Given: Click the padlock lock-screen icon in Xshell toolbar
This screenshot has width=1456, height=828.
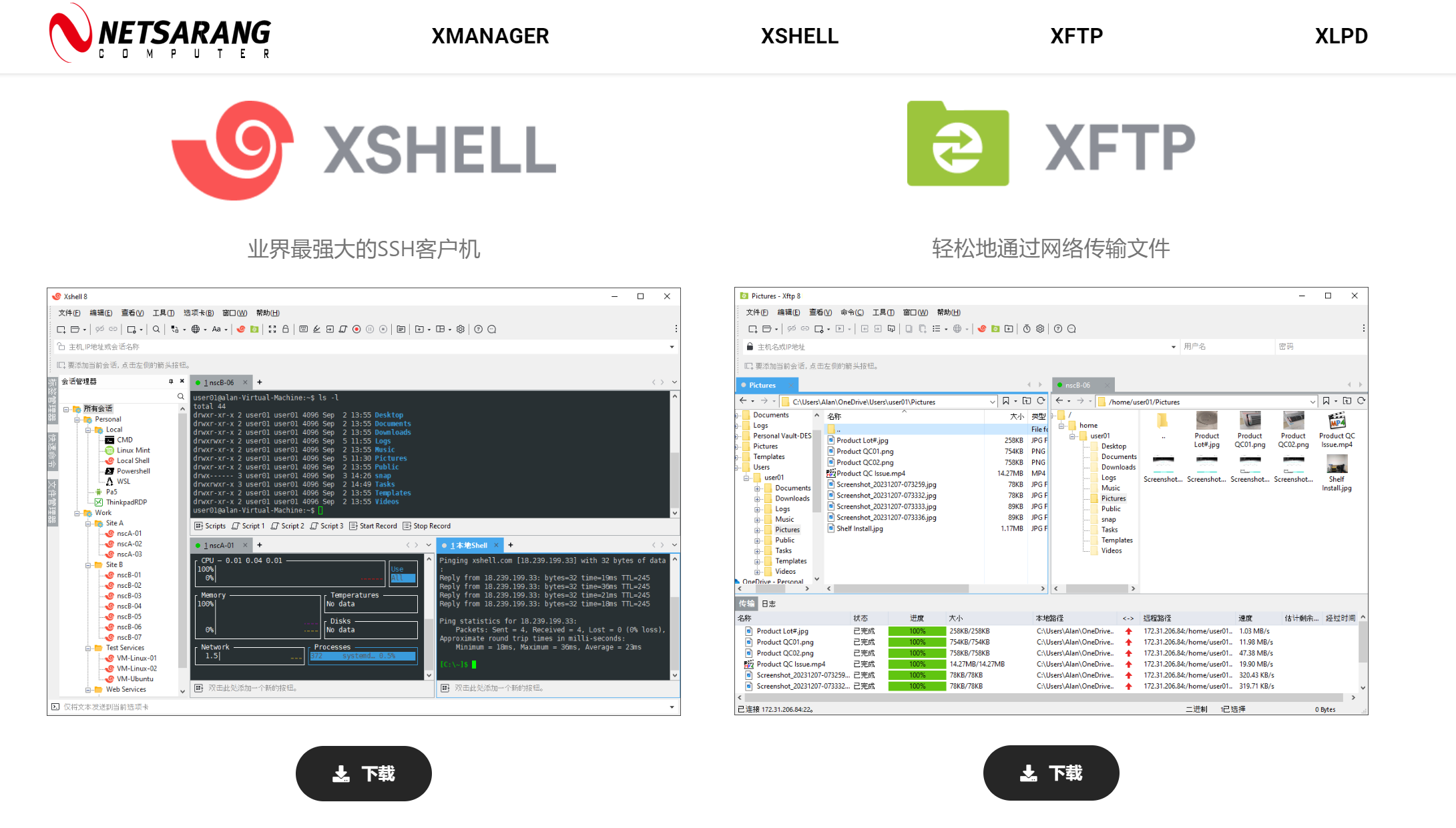Looking at the screenshot, I should pyautogui.click(x=286, y=329).
